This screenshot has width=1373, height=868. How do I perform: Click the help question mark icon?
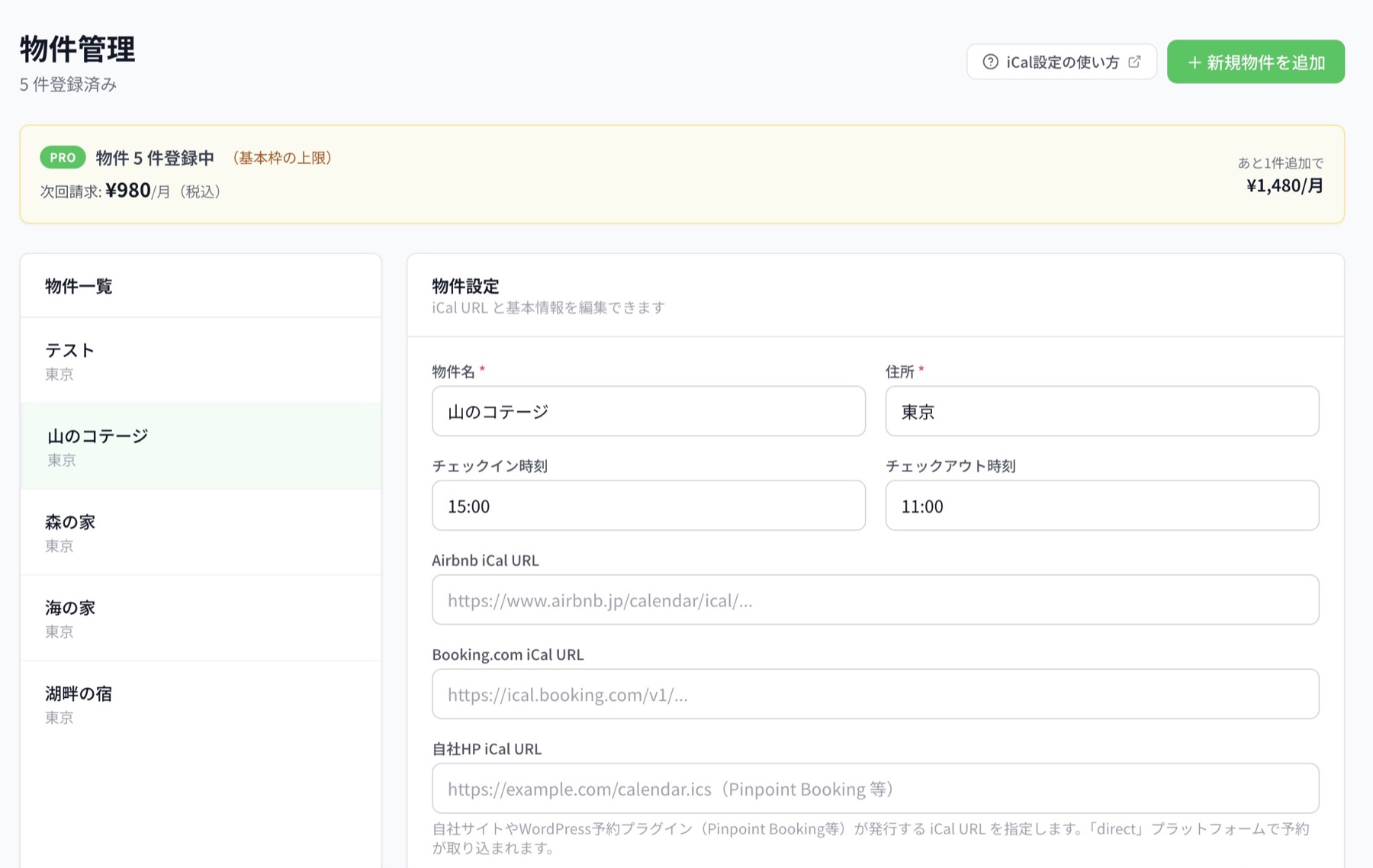[990, 62]
